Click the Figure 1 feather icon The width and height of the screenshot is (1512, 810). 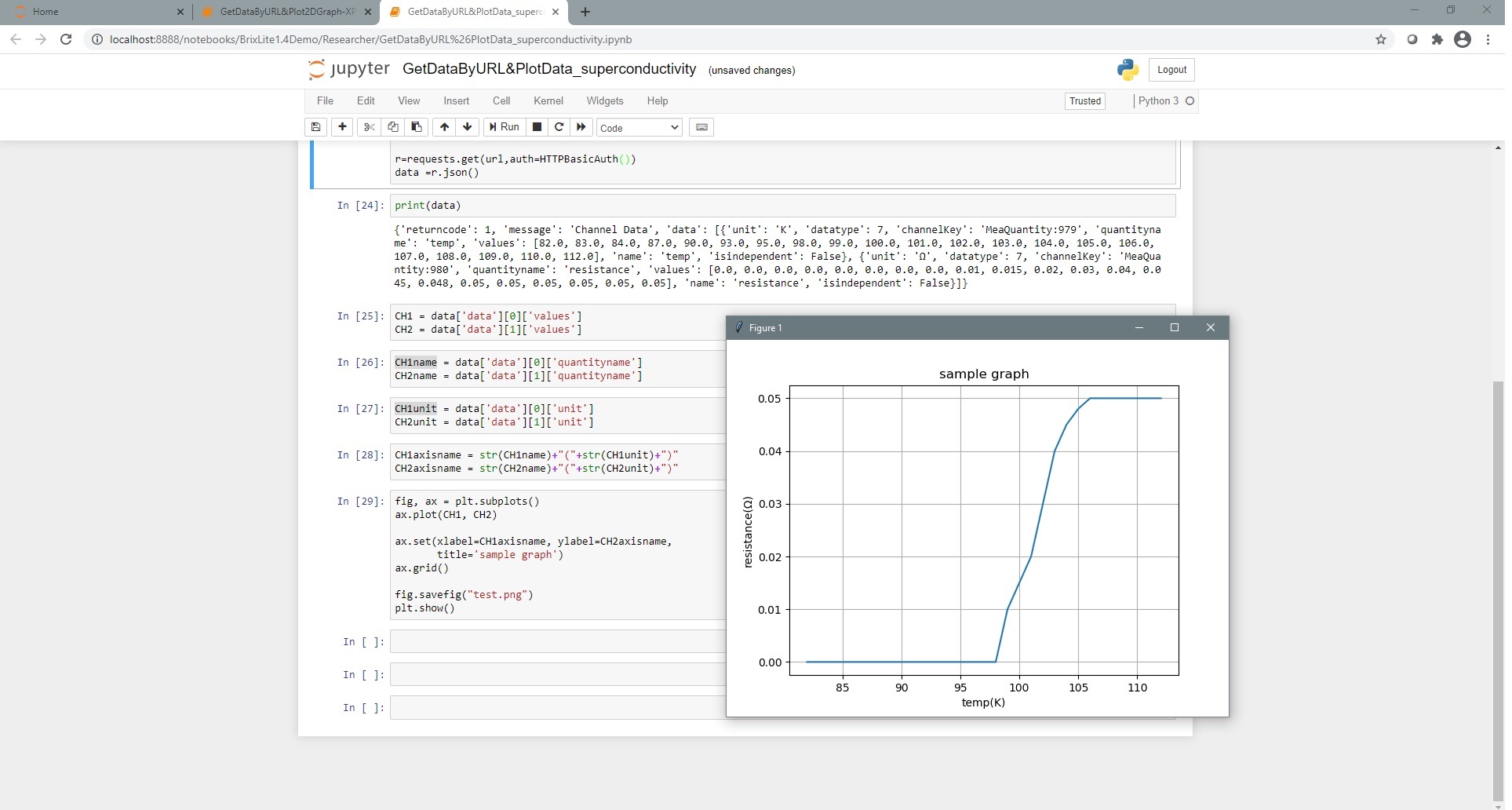[x=738, y=327]
